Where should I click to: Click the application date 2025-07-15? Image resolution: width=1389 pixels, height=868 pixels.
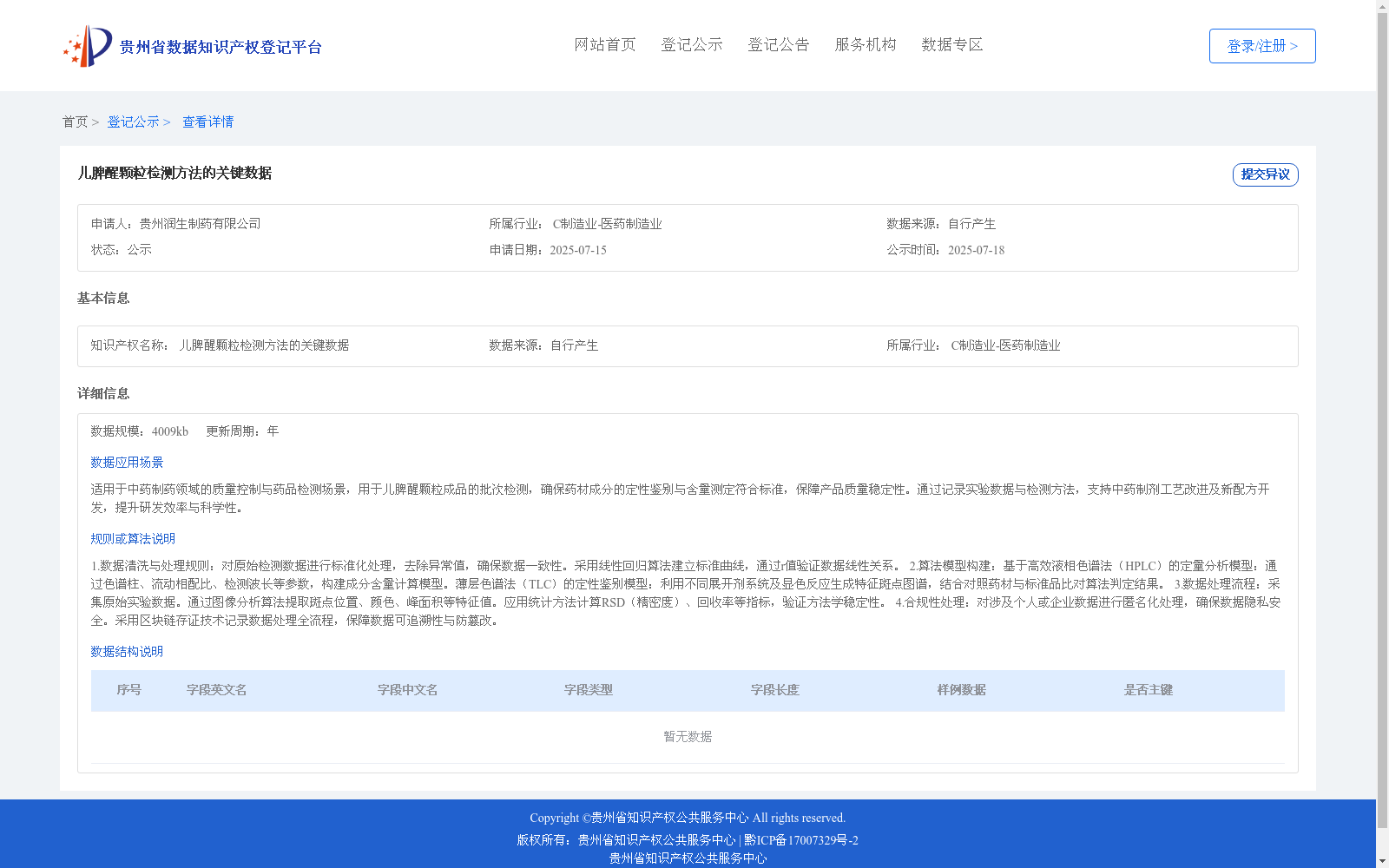pyautogui.click(x=578, y=250)
